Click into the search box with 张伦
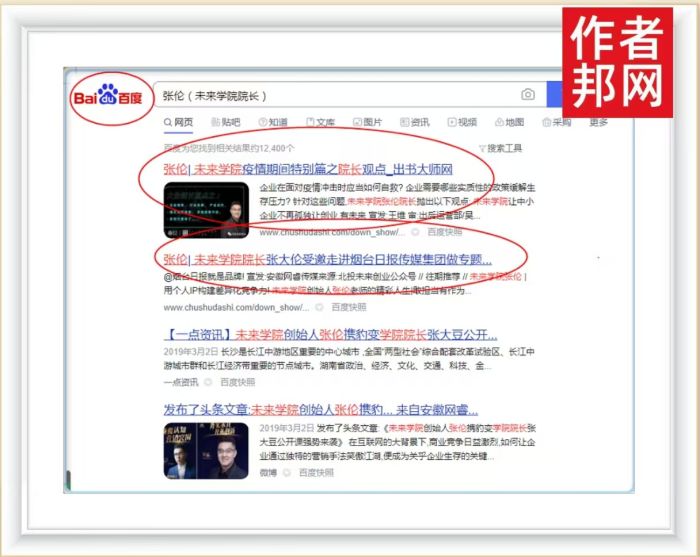The height and width of the screenshot is (557, 700). [330, 95]
